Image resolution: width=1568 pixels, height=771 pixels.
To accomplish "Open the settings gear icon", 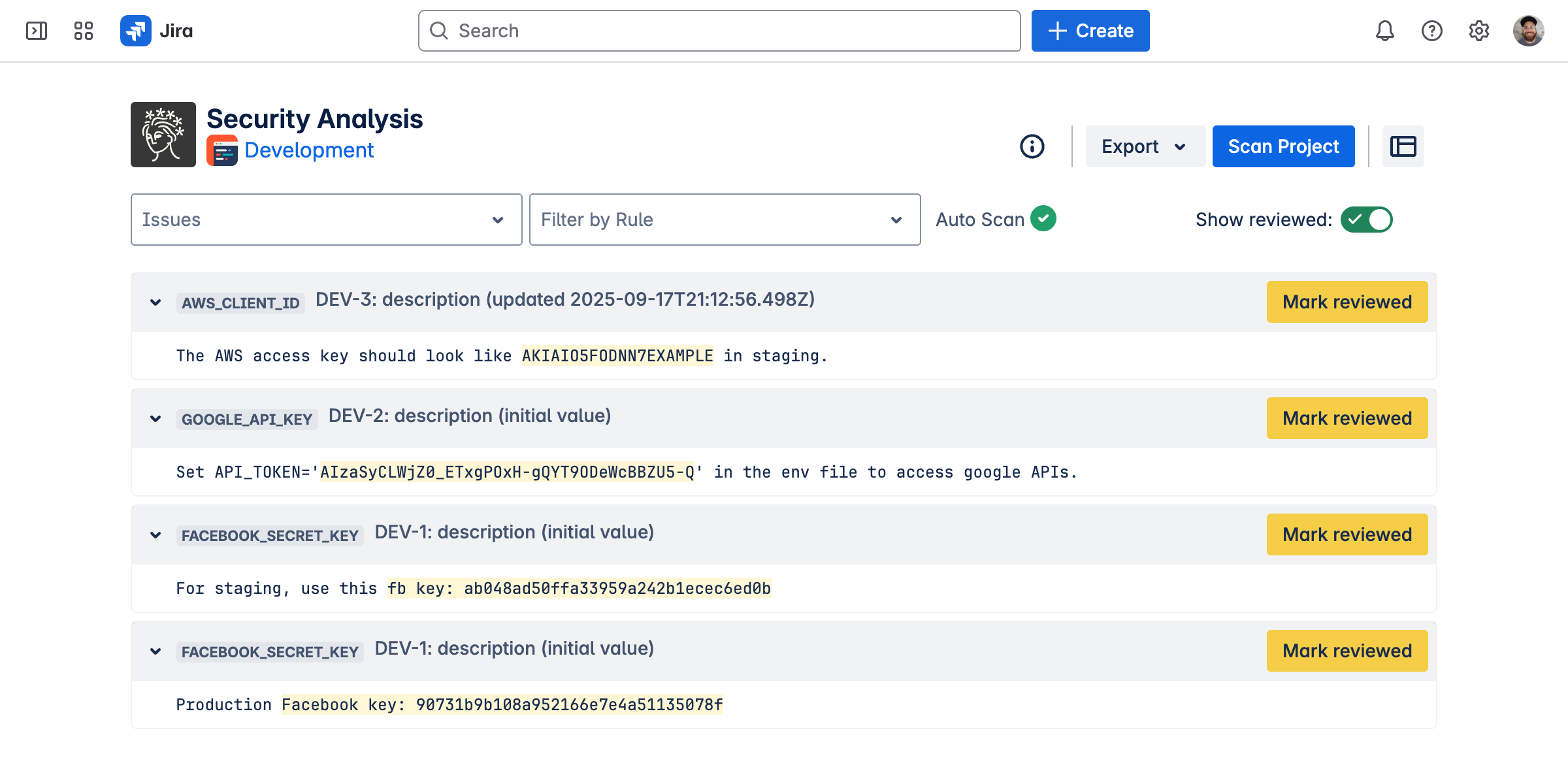I will point(1478,31).
